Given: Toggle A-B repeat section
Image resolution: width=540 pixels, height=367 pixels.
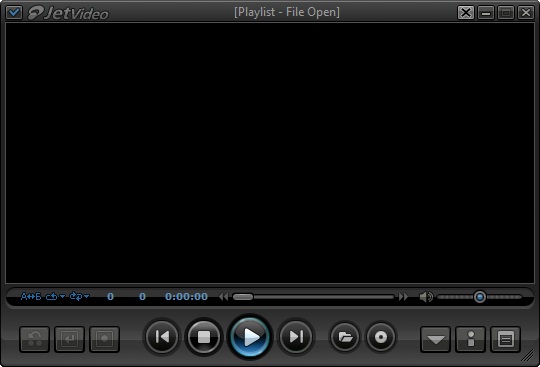Looking at the screenshot, I should (x=31, y=296).
